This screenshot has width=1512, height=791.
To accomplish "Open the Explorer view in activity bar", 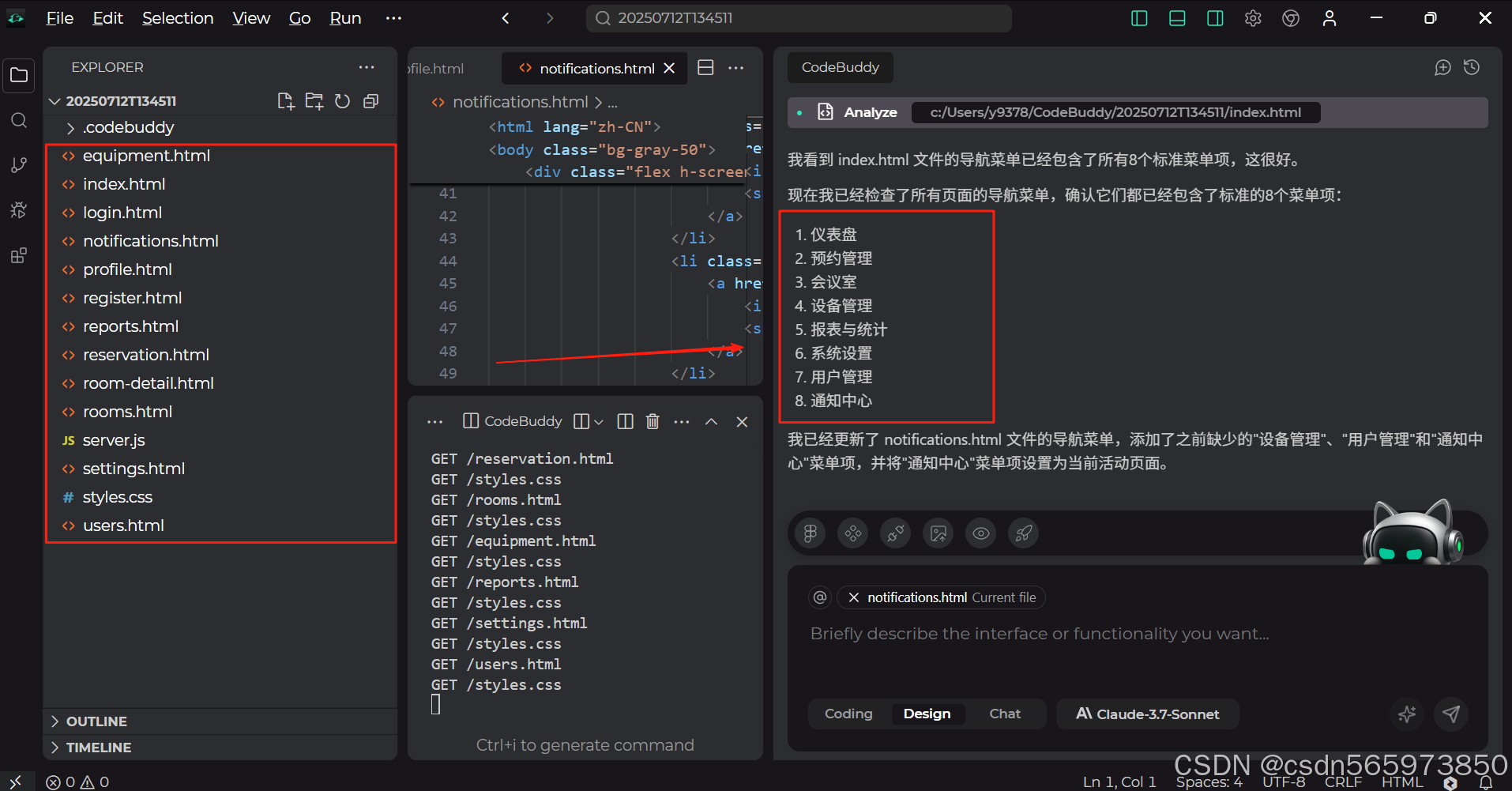I will (x=19, y=76).
